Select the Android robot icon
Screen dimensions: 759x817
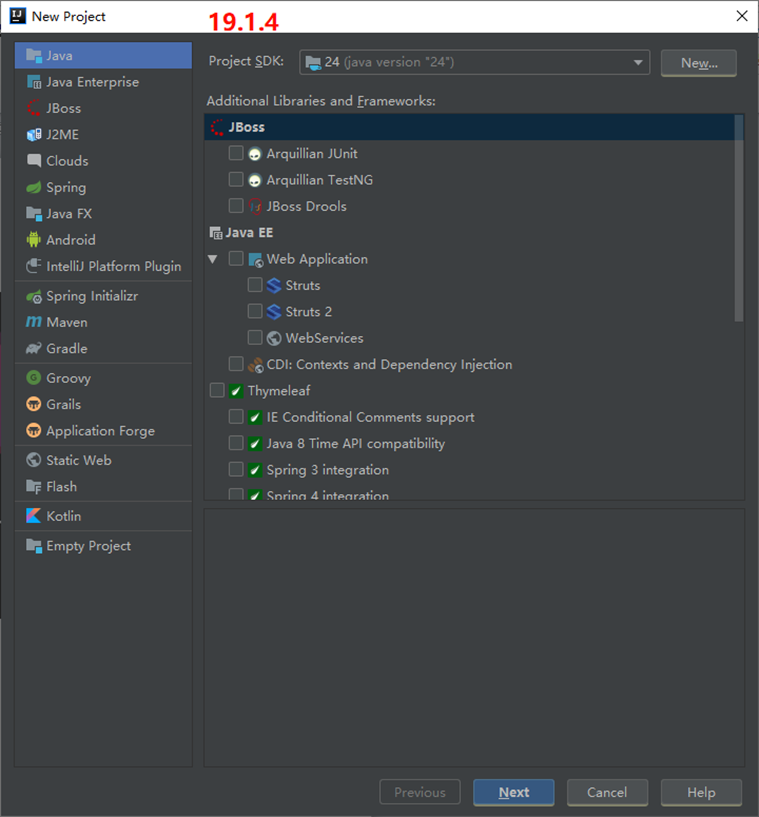coord(34,240)
